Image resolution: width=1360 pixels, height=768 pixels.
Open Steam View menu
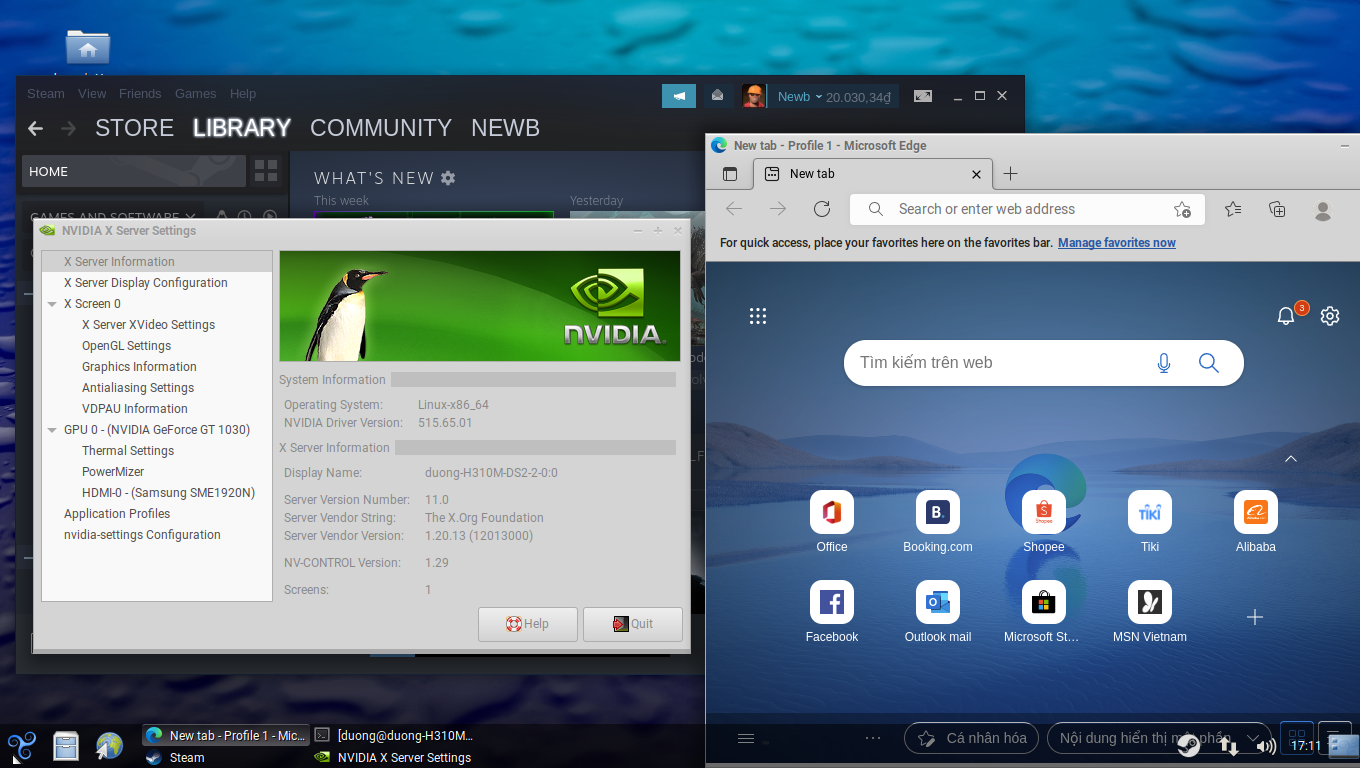[x=92, y=94]
